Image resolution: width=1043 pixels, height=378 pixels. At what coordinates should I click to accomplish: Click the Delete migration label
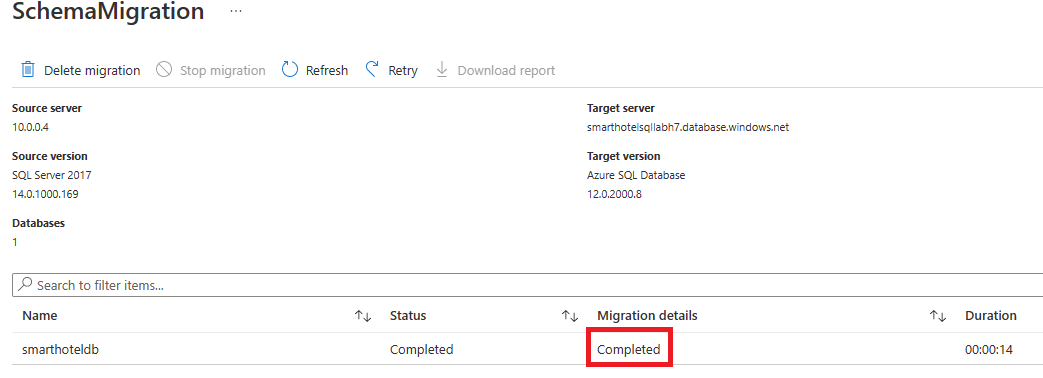[x=92, y=71]
